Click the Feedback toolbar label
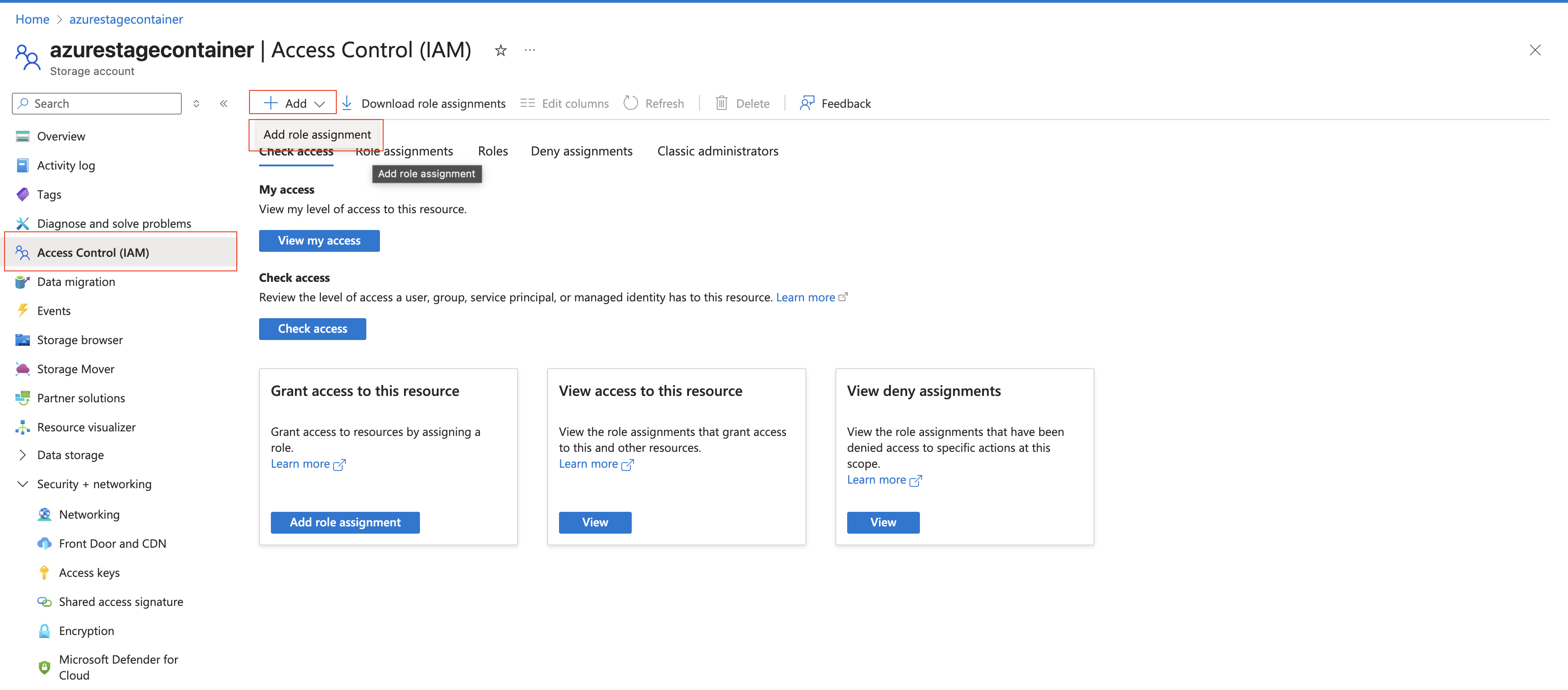1568x690 pixels. [845, 104]
